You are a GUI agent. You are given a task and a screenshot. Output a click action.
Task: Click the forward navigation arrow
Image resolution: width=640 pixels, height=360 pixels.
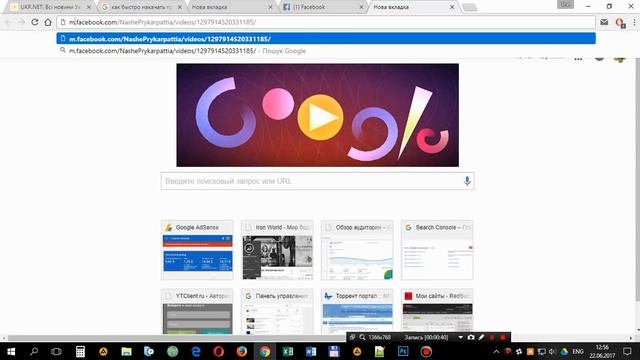[21, 22]
